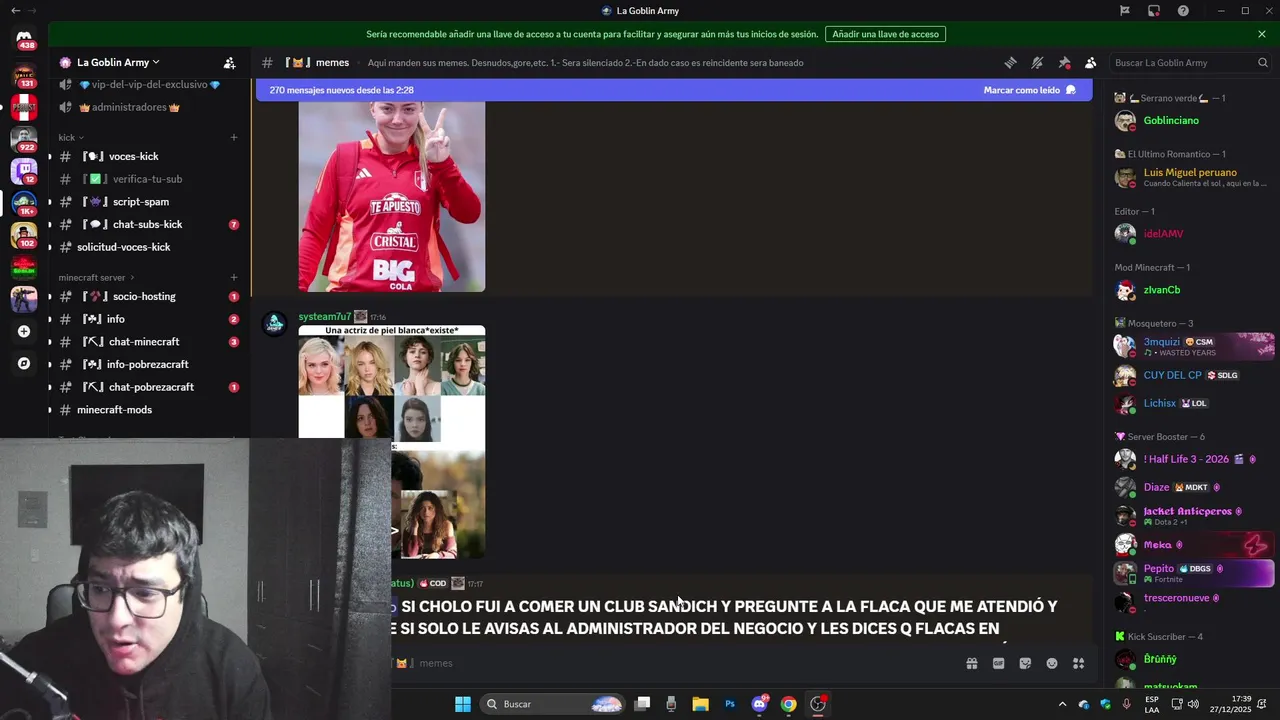Open pinned messages pin icon
Screen dimensions: 1280x720
(x=1064, y=62)
